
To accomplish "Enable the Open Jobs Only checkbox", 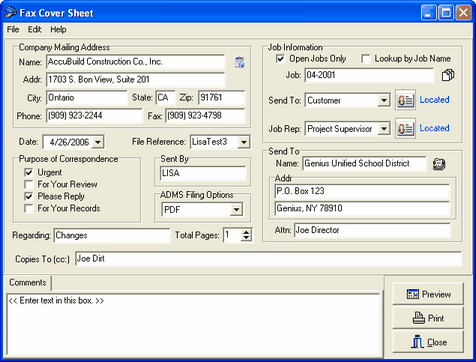I will click(280, 59).
